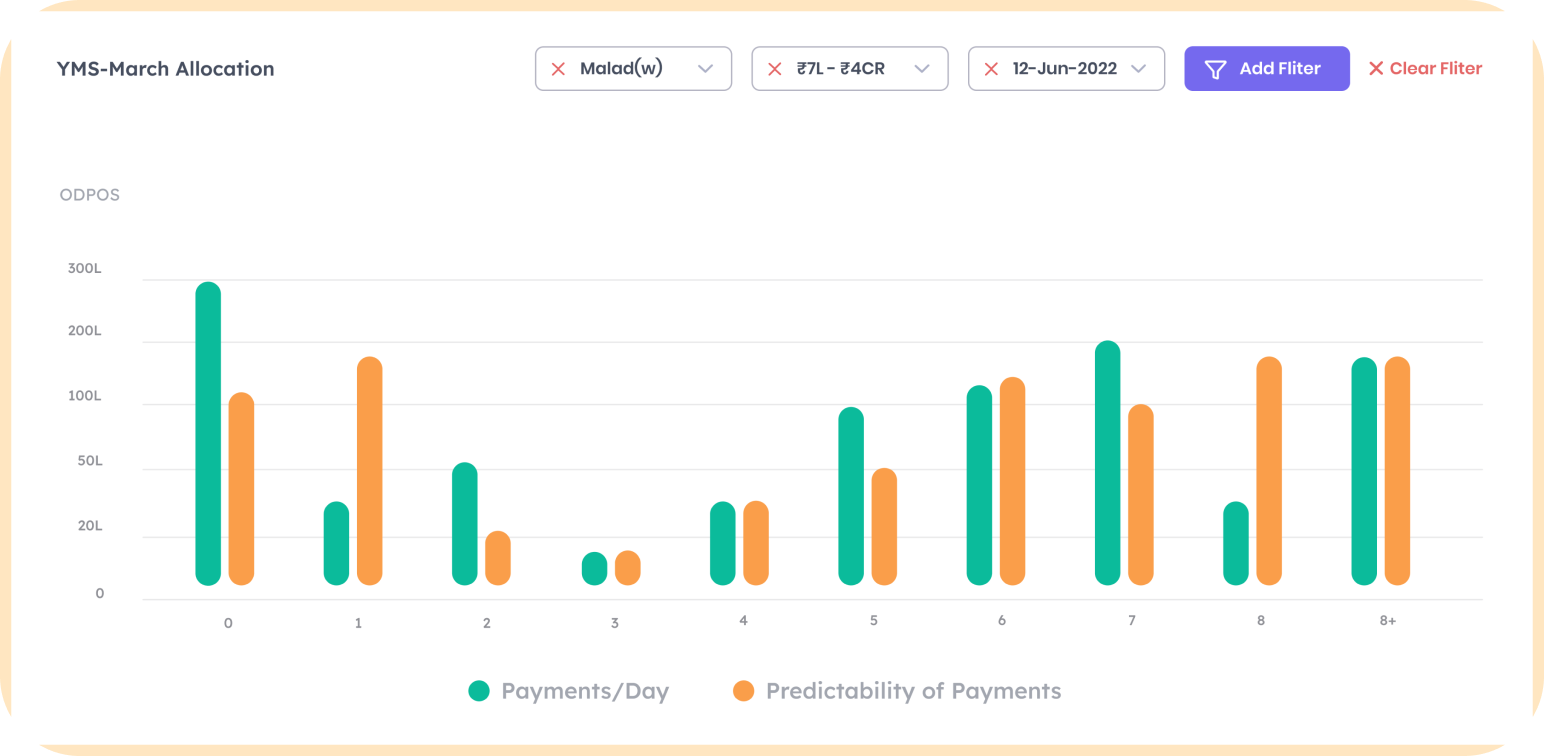This screenshot has height=756, width=1544.
Task: Select the green Payments/Day bar for 5
Action: (851, 496)
